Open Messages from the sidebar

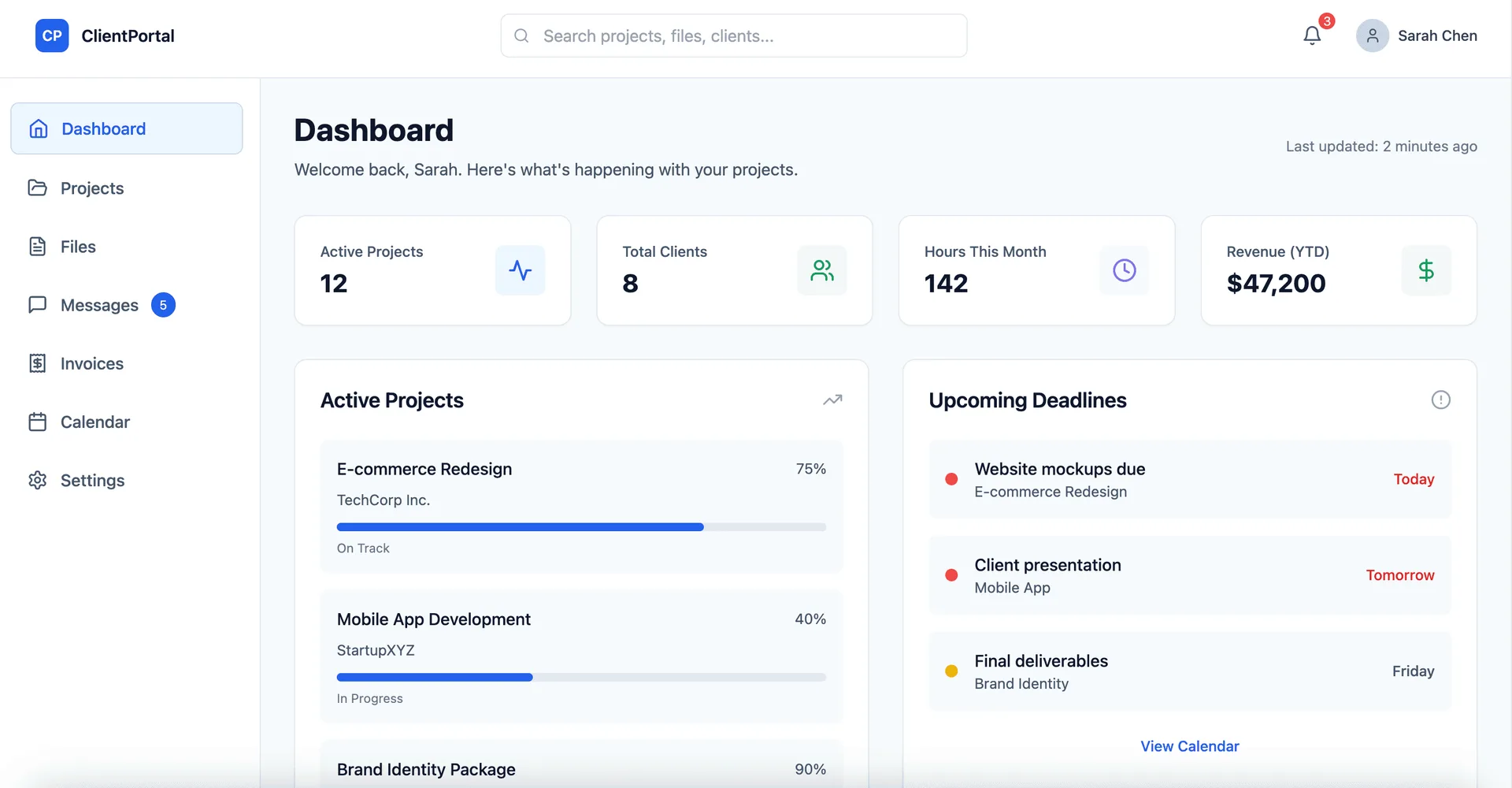pyautogui.click(x=127, y=305)
